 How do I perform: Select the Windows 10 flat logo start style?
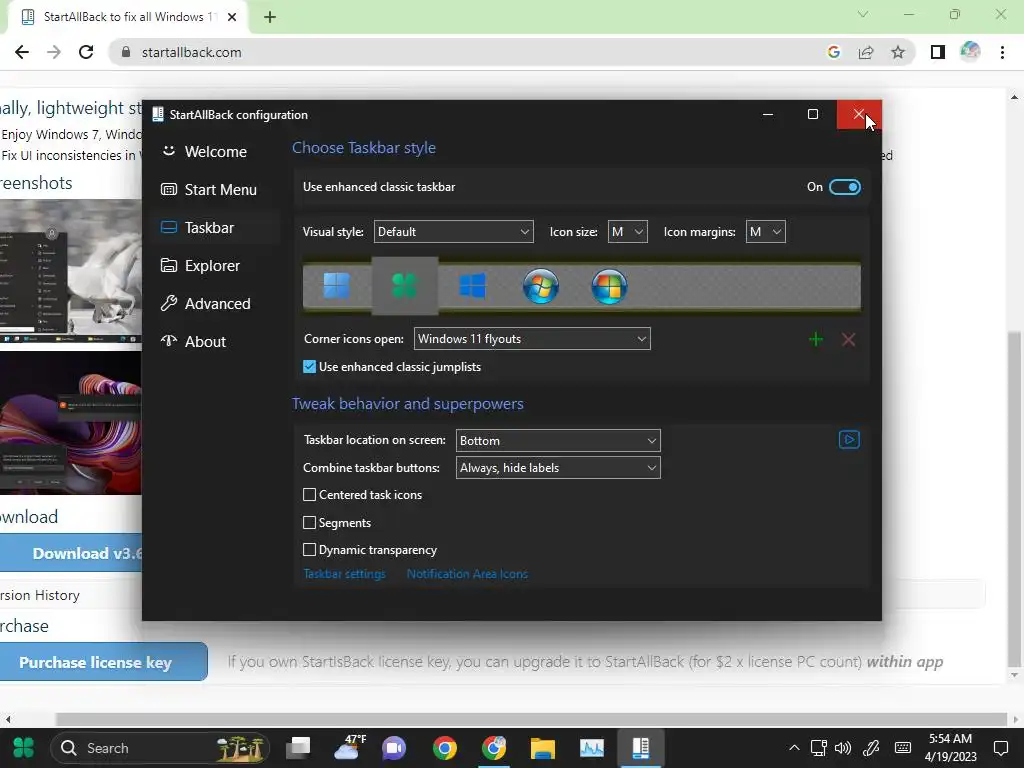(x=472, y=286)
